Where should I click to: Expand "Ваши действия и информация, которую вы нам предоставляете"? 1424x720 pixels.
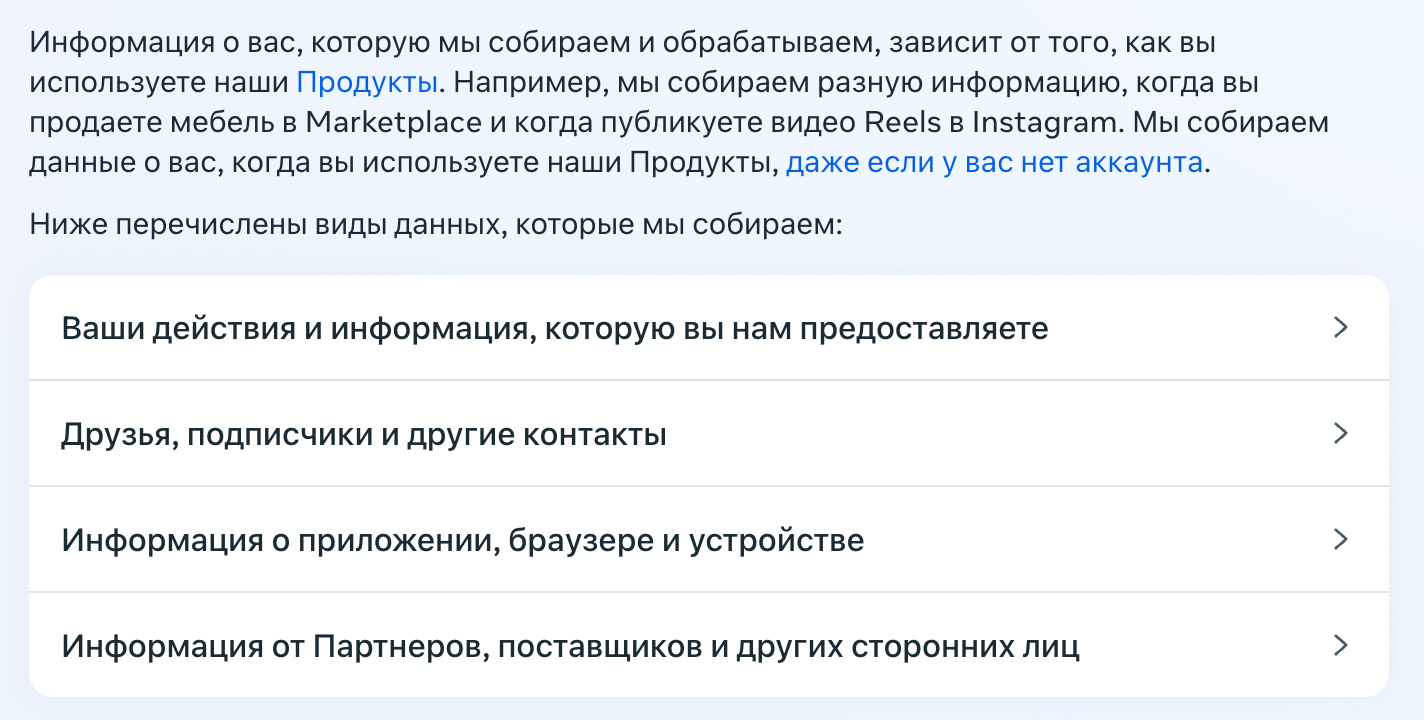(555, 328)
